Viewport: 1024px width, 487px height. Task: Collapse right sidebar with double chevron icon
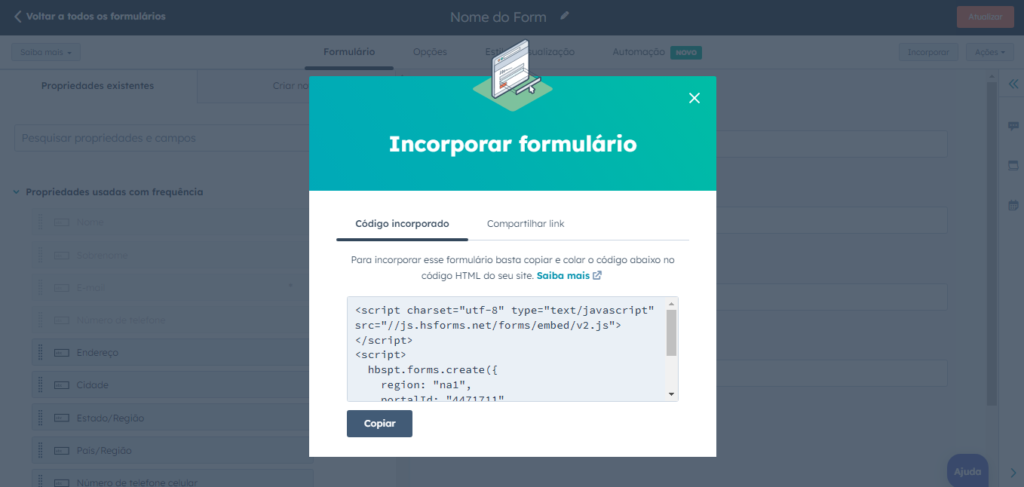coord(1013,84)
